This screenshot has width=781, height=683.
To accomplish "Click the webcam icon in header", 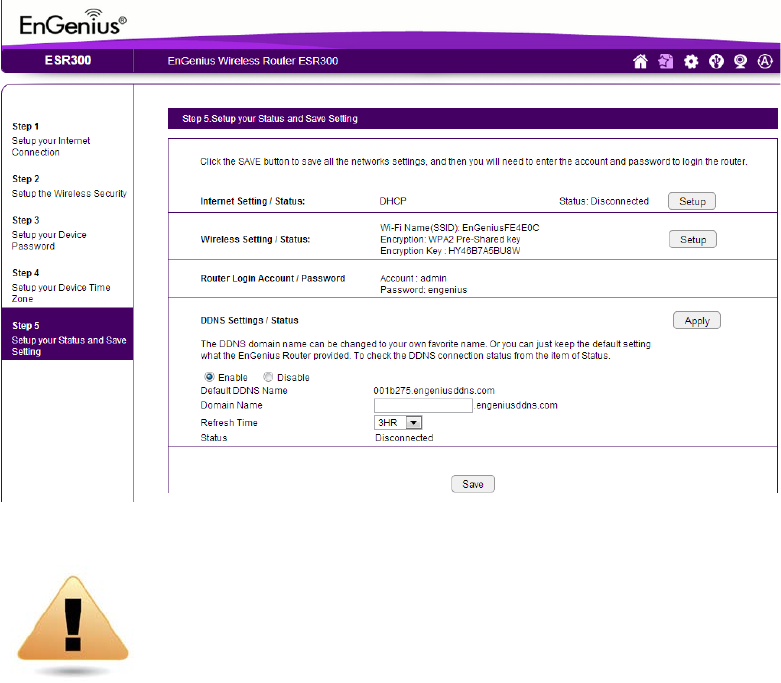I will point(740,61).
